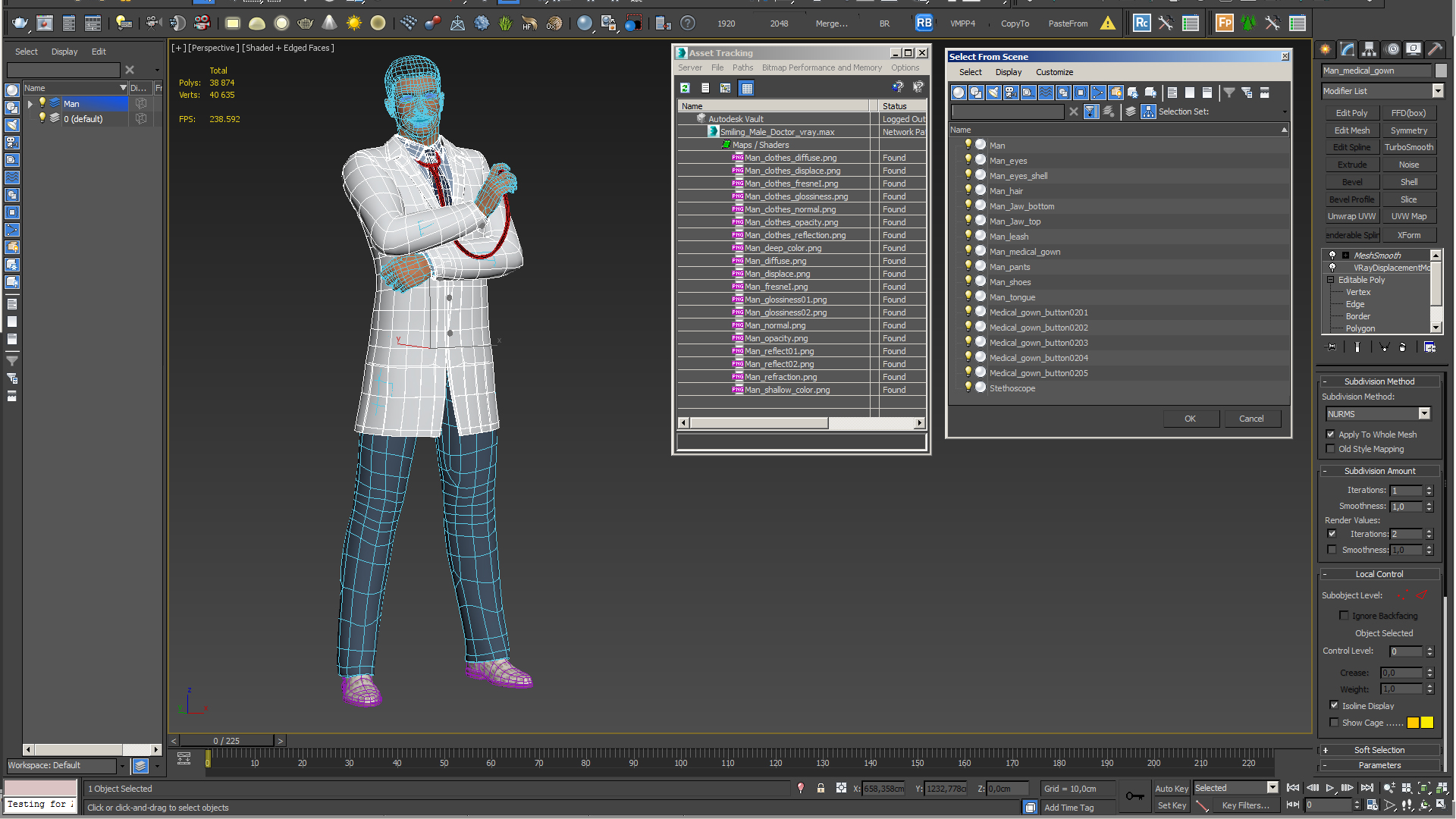Open Workspace Default dropdown
The image size is (1456, 819).
point(122,766)
